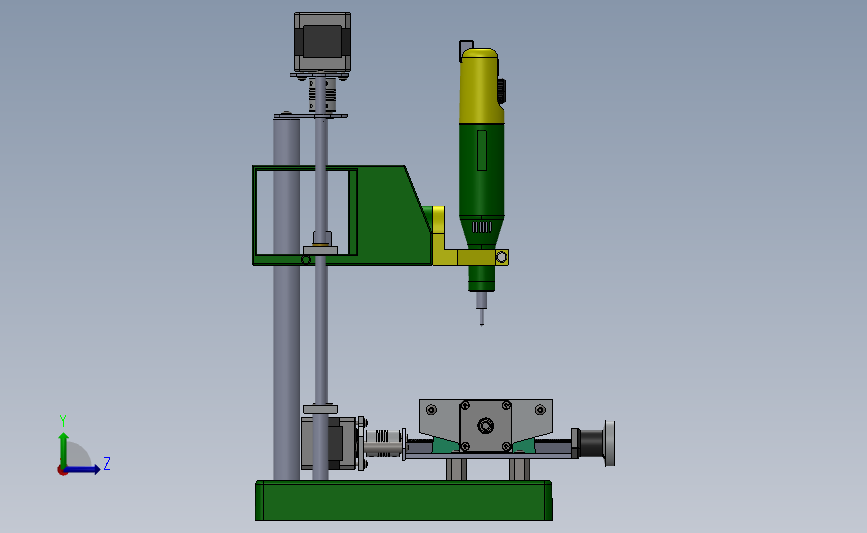Select the thick gray vertical guide column
This screenshot has height=533, width=867.
tap(286, 299)
